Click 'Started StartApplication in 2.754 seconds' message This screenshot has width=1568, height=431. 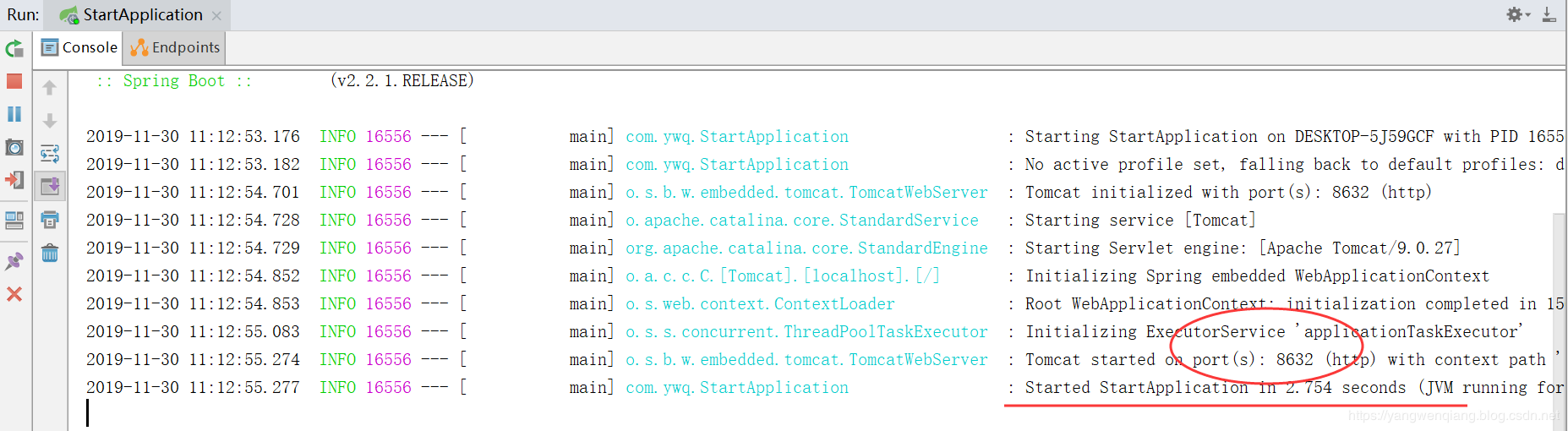[1294, 387]
